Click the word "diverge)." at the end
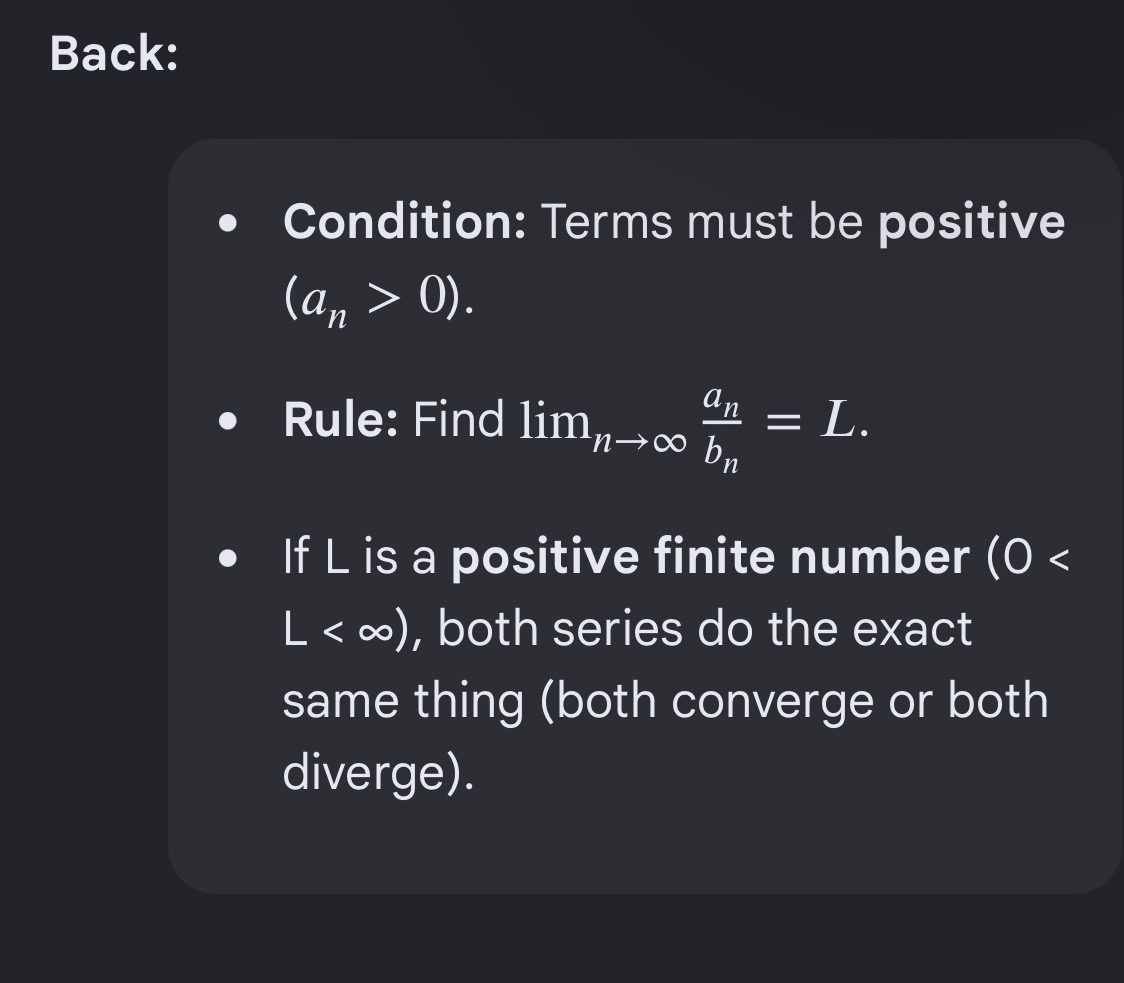This screenshot has width=1124, height=983. (378, 773)
